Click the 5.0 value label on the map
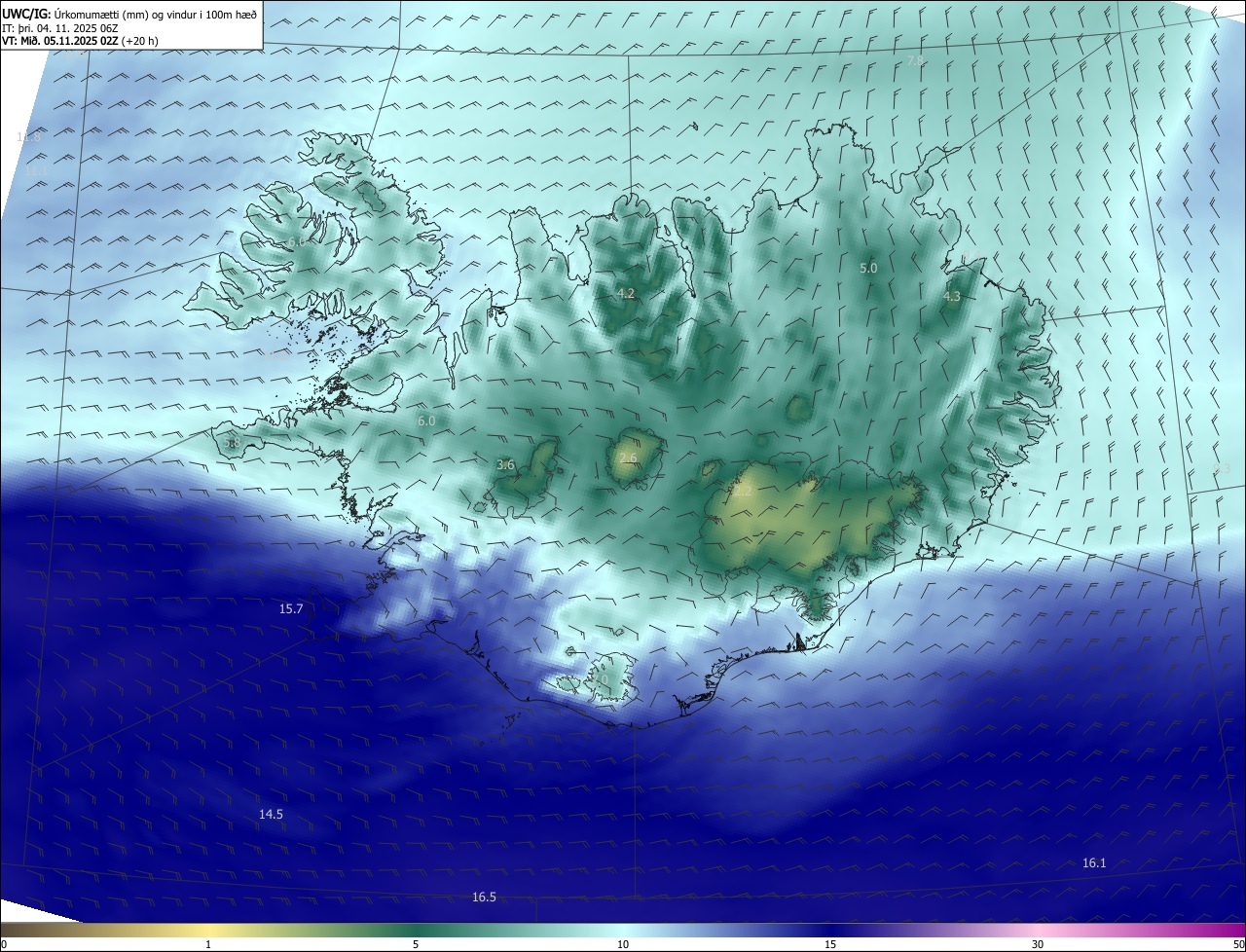1246x952 pixels. click(868, 268)
